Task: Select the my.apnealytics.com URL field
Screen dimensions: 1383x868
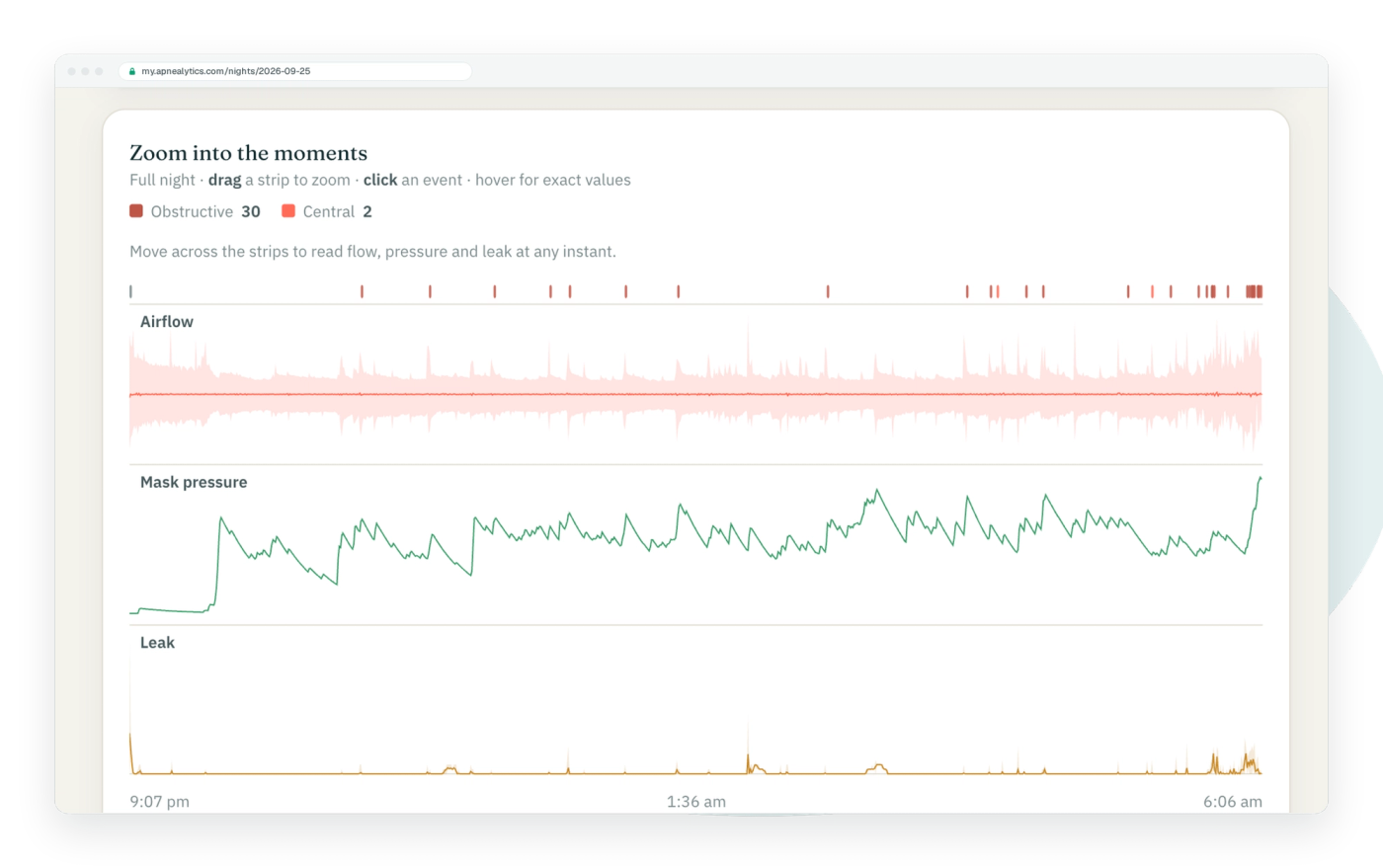Action: coord(295,71)
